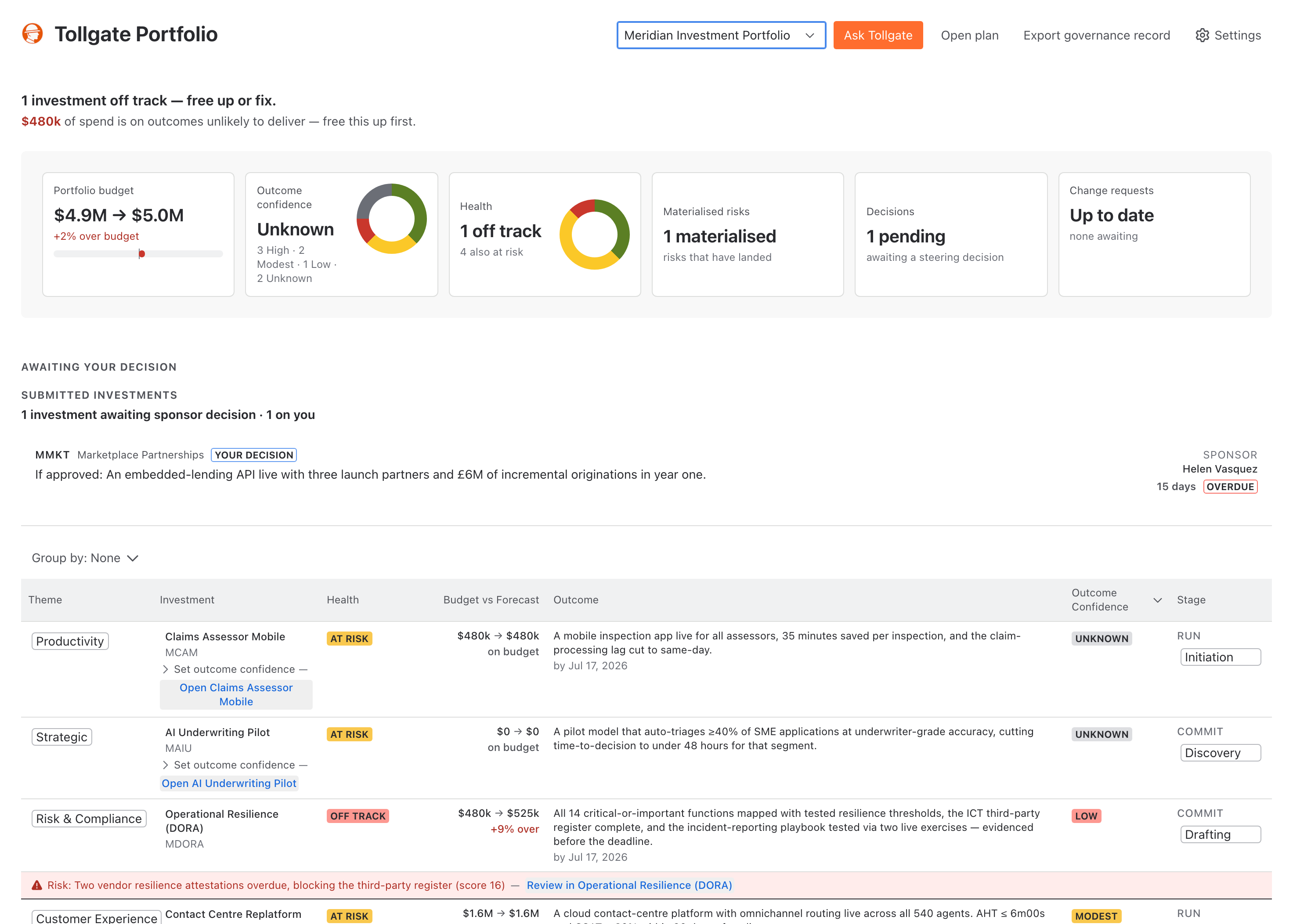Viewport: 1293px width, 924px height.
Task: Click UNKNOWN confidence badge for Claims Assessor Mobile
Action: (x=1102, y=639)
